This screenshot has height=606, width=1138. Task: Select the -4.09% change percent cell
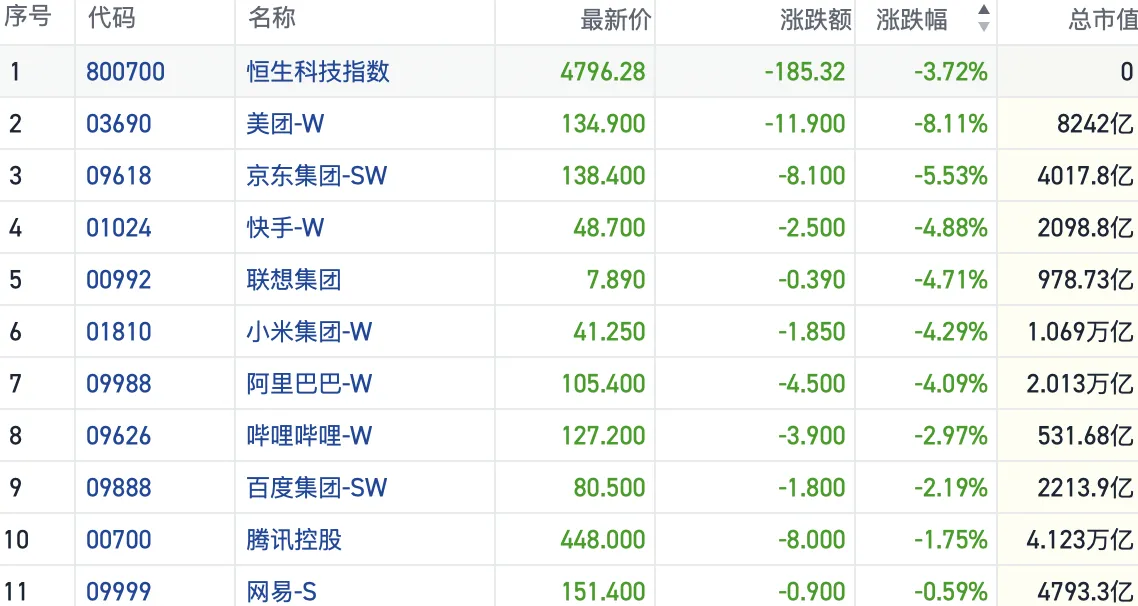[951, 384]
